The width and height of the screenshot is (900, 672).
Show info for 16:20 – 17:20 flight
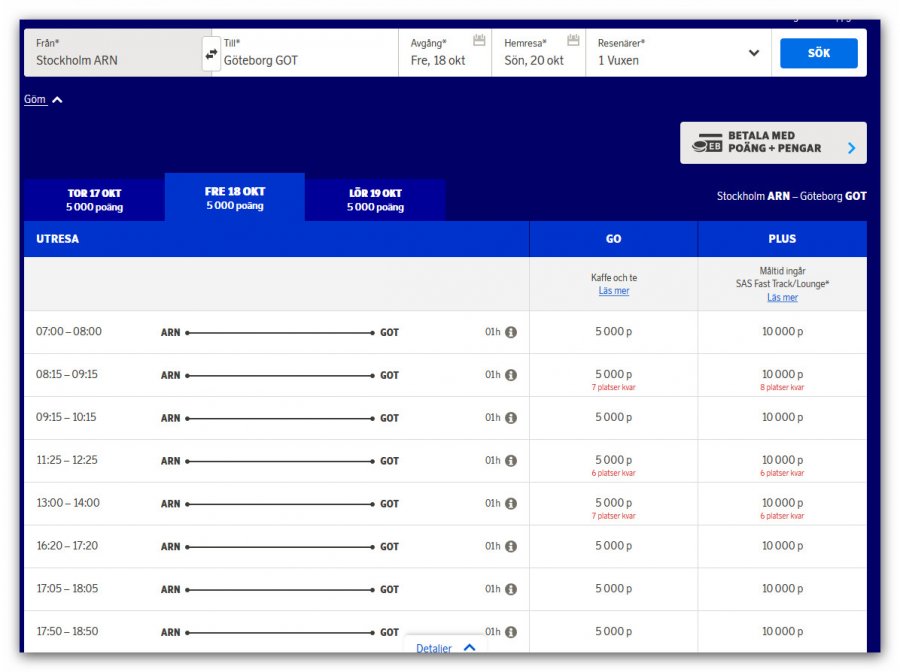[x=511, y=547]
